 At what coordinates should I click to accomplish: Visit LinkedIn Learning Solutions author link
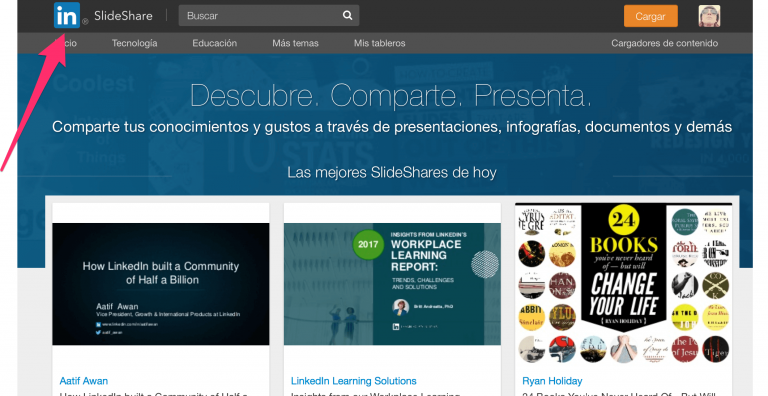pos(354,381)
